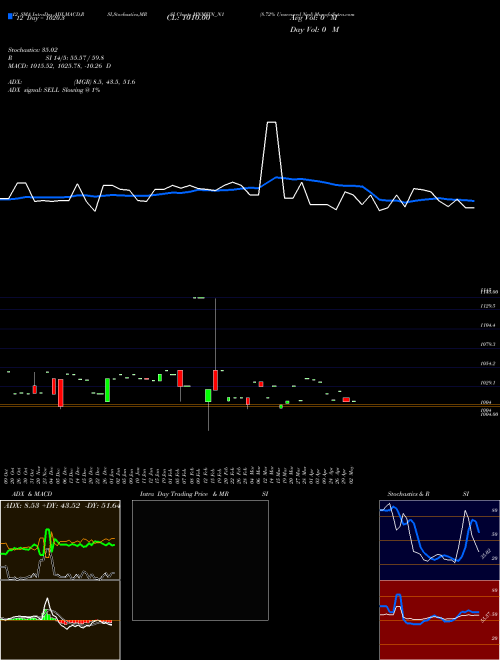Click 'Intra Day Trading Price & MR' title
This screenshot has width=500, height=660.
tap(184, 494)
